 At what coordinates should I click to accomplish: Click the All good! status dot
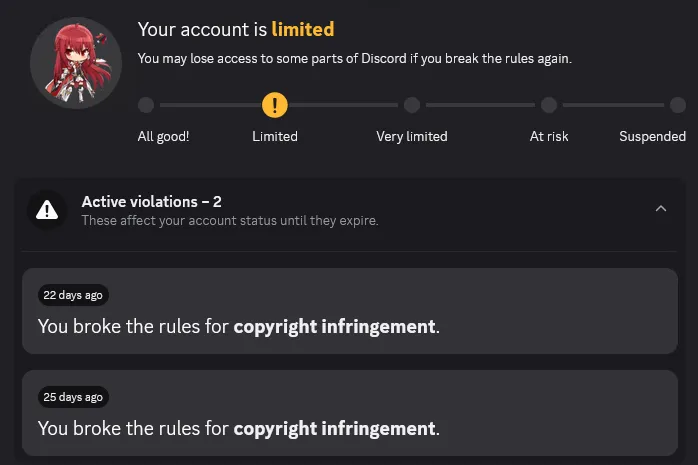click(x=146, y=105)
